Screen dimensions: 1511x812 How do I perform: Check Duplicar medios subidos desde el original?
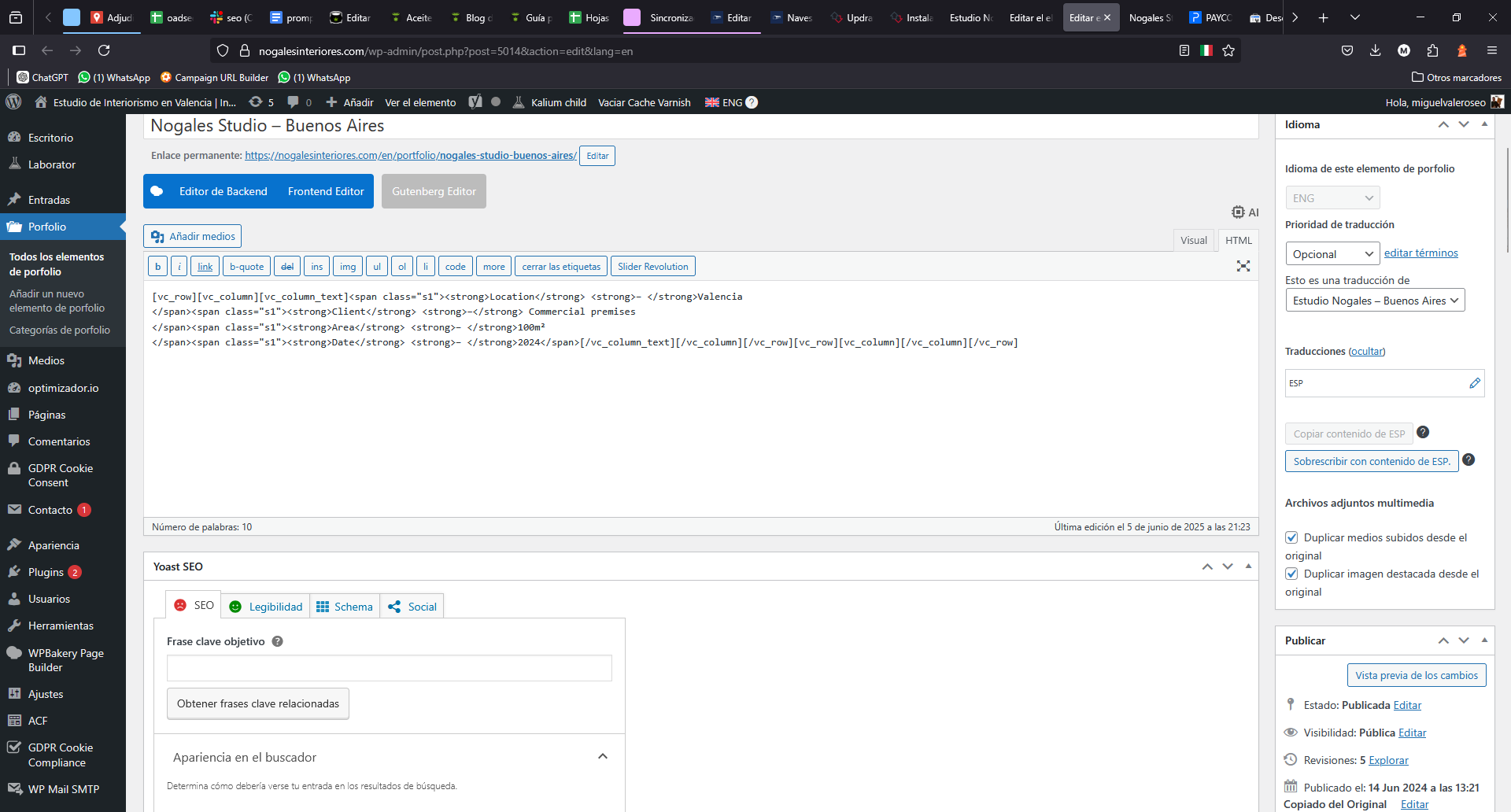click(x=1291, y=537)
